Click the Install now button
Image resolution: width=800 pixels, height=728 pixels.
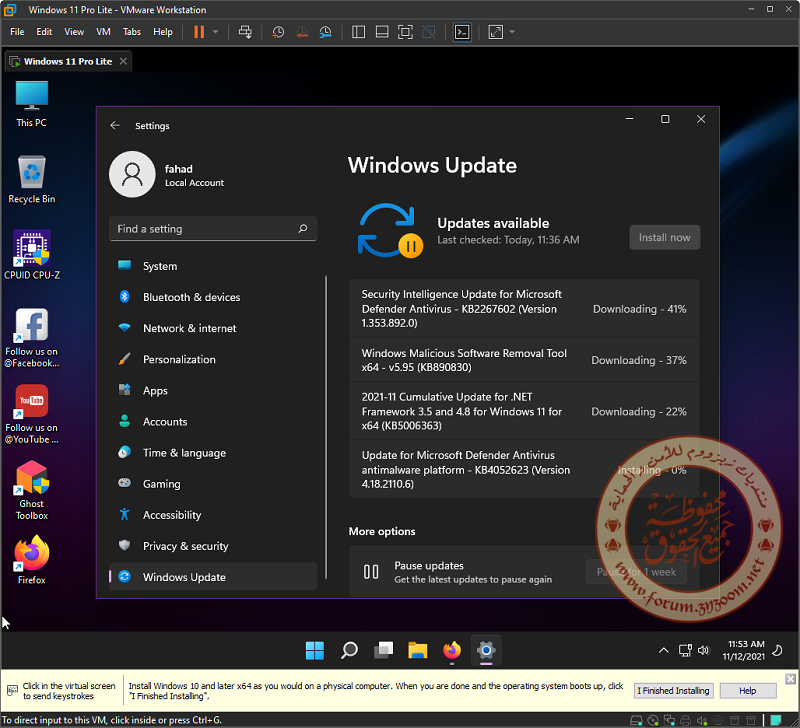664,238
